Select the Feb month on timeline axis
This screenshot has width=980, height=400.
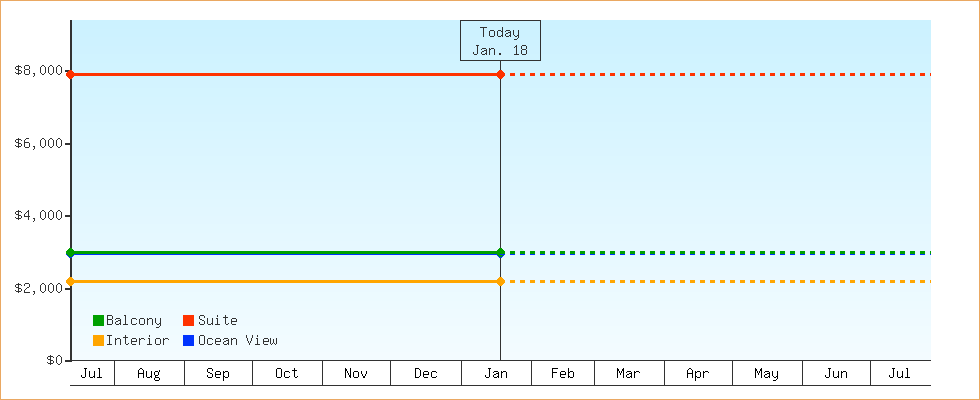point(563,374)
